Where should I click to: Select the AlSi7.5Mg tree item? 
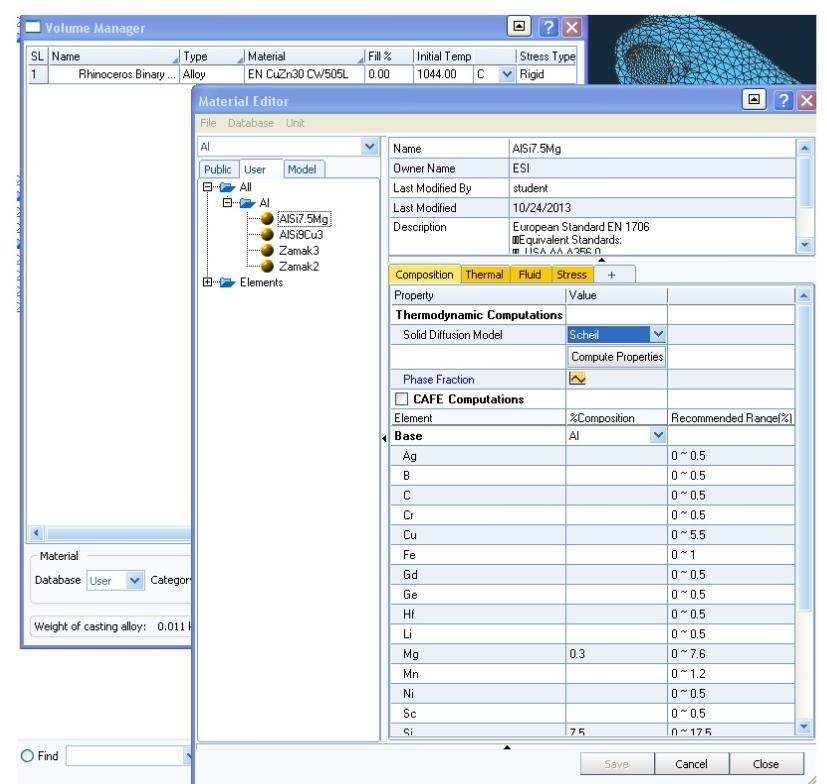click(304, 219)
